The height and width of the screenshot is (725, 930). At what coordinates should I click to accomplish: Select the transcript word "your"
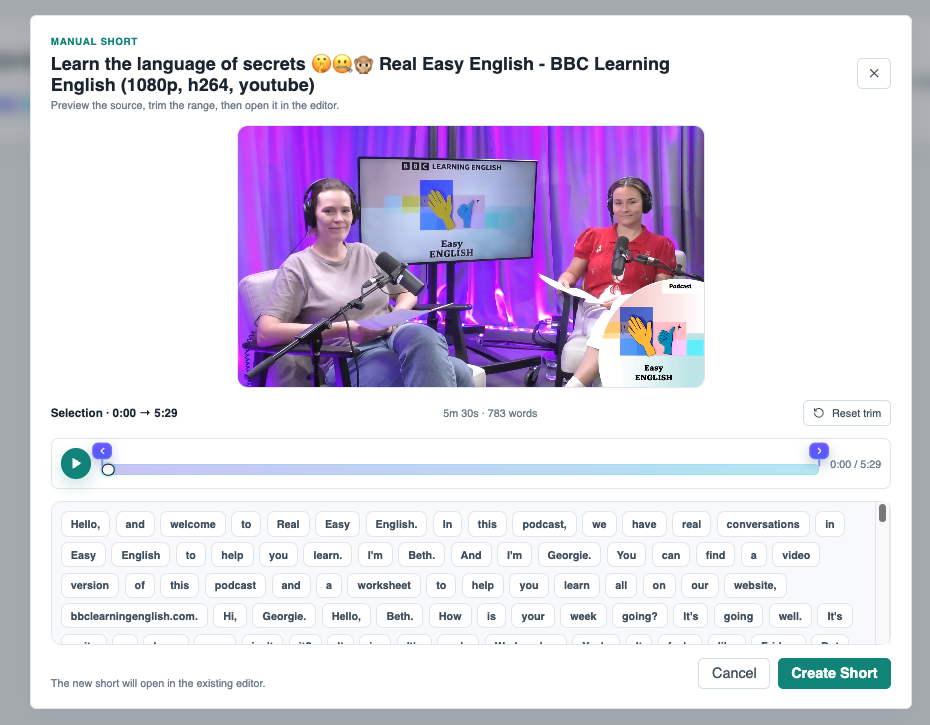click(533, 616)
